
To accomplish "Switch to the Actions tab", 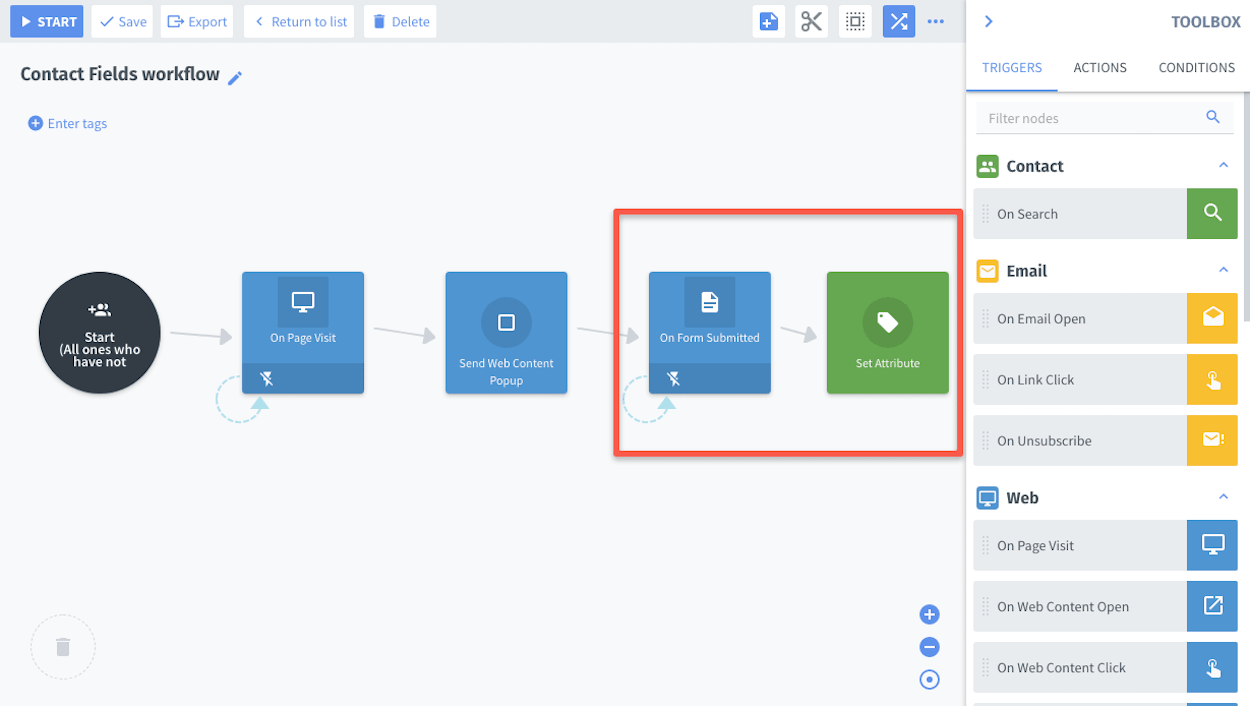I will [x=1100, y=68].
